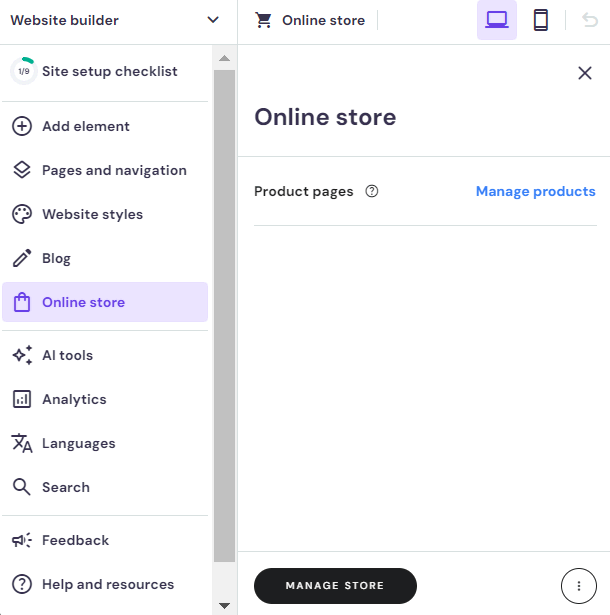Click the Help and resources question icon

click(x=22, y=584)
